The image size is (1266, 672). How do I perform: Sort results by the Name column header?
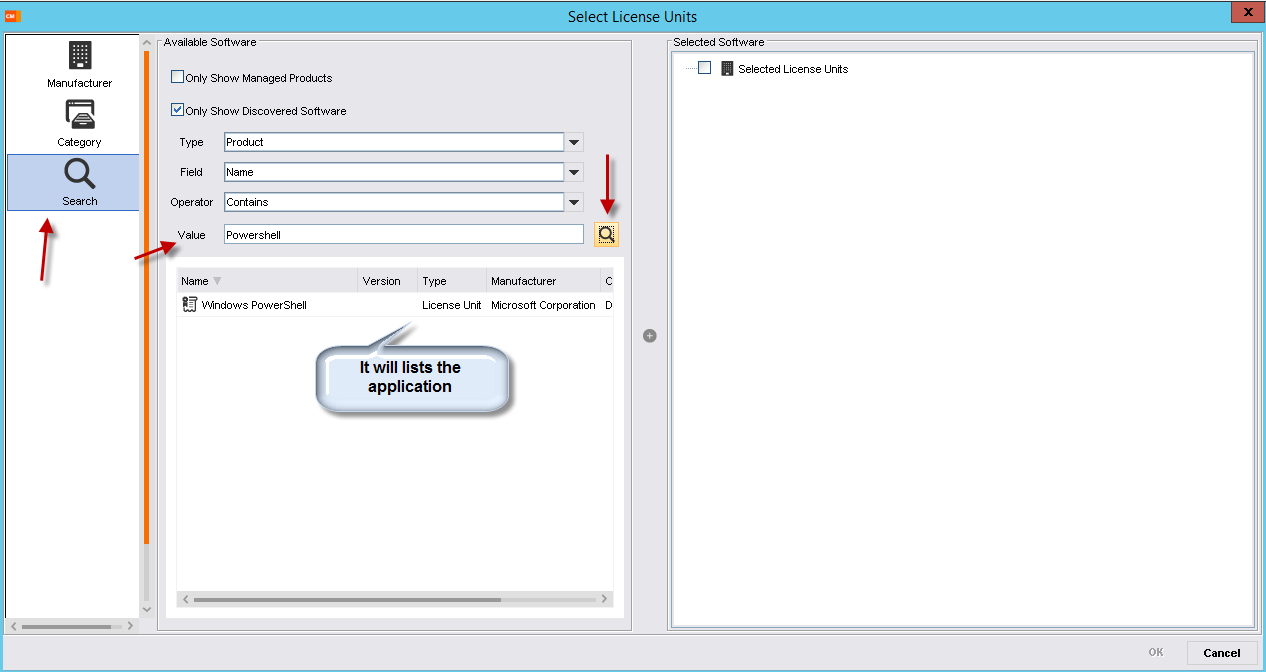pyautogui.click(x=195, y=281)
